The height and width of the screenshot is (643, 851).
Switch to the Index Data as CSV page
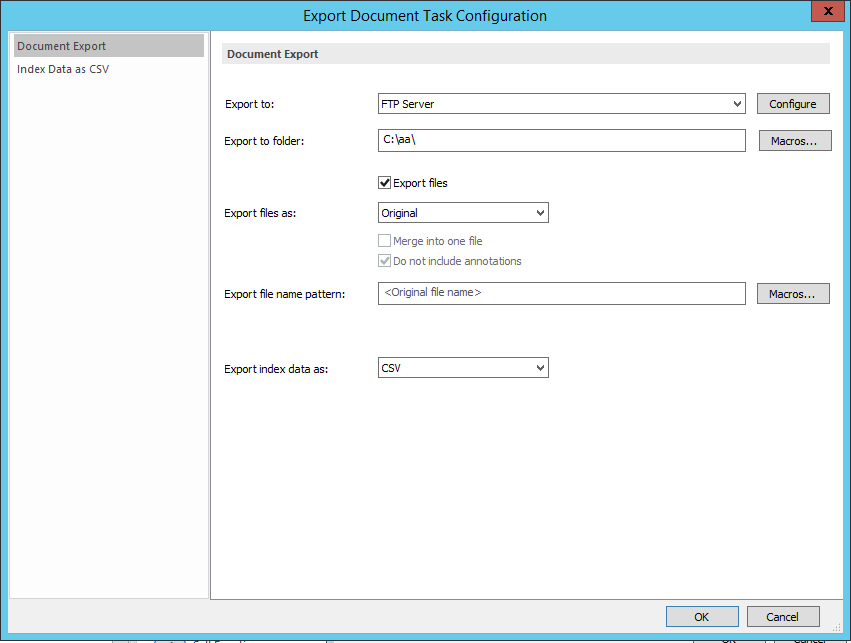66,69
